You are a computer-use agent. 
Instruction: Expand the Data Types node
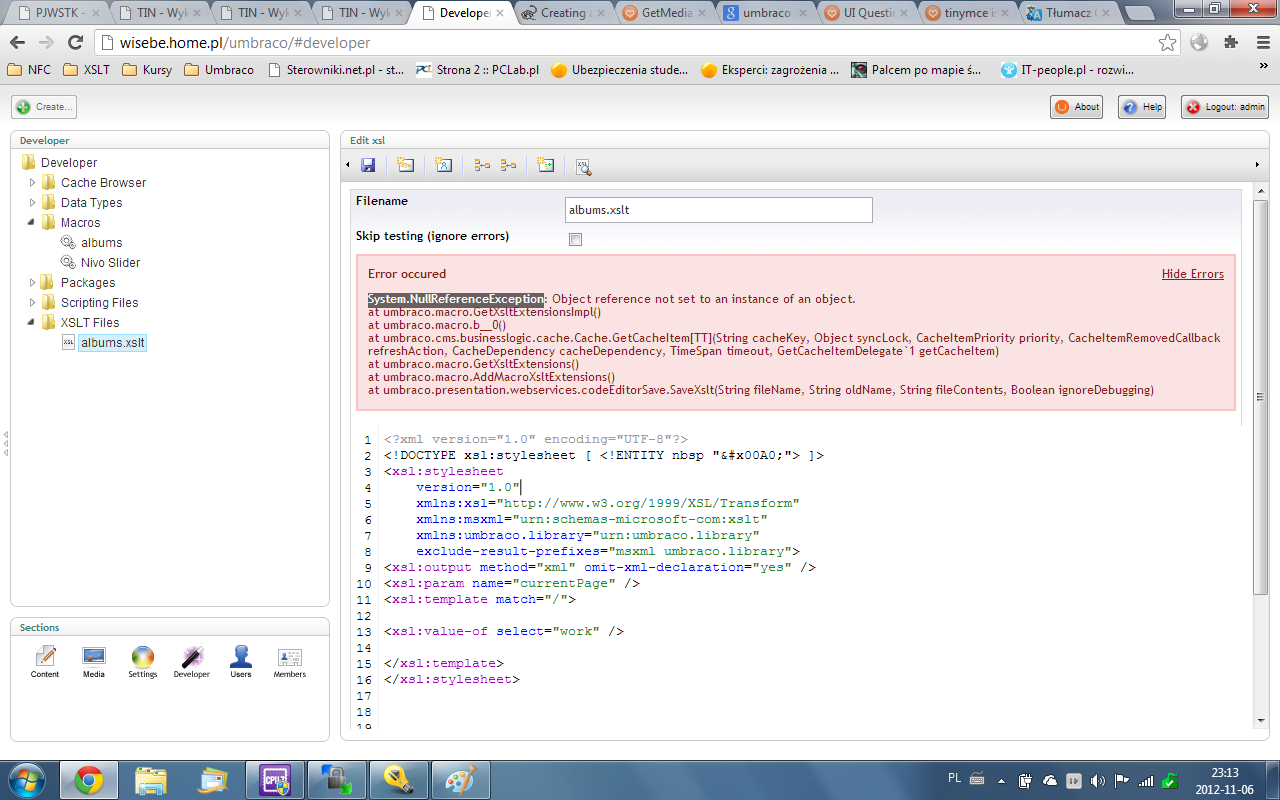(x=33, y=202)
